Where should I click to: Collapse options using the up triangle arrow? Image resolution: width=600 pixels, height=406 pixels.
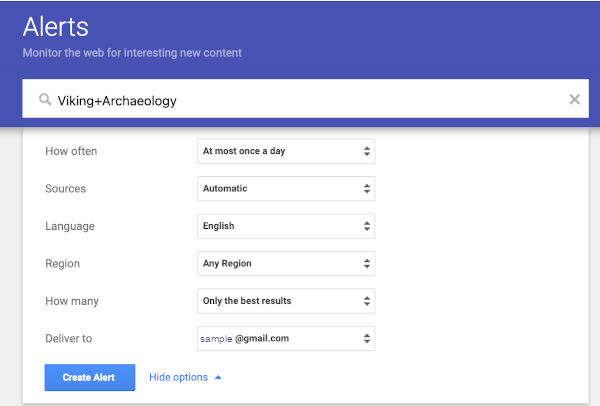(218, 377)
